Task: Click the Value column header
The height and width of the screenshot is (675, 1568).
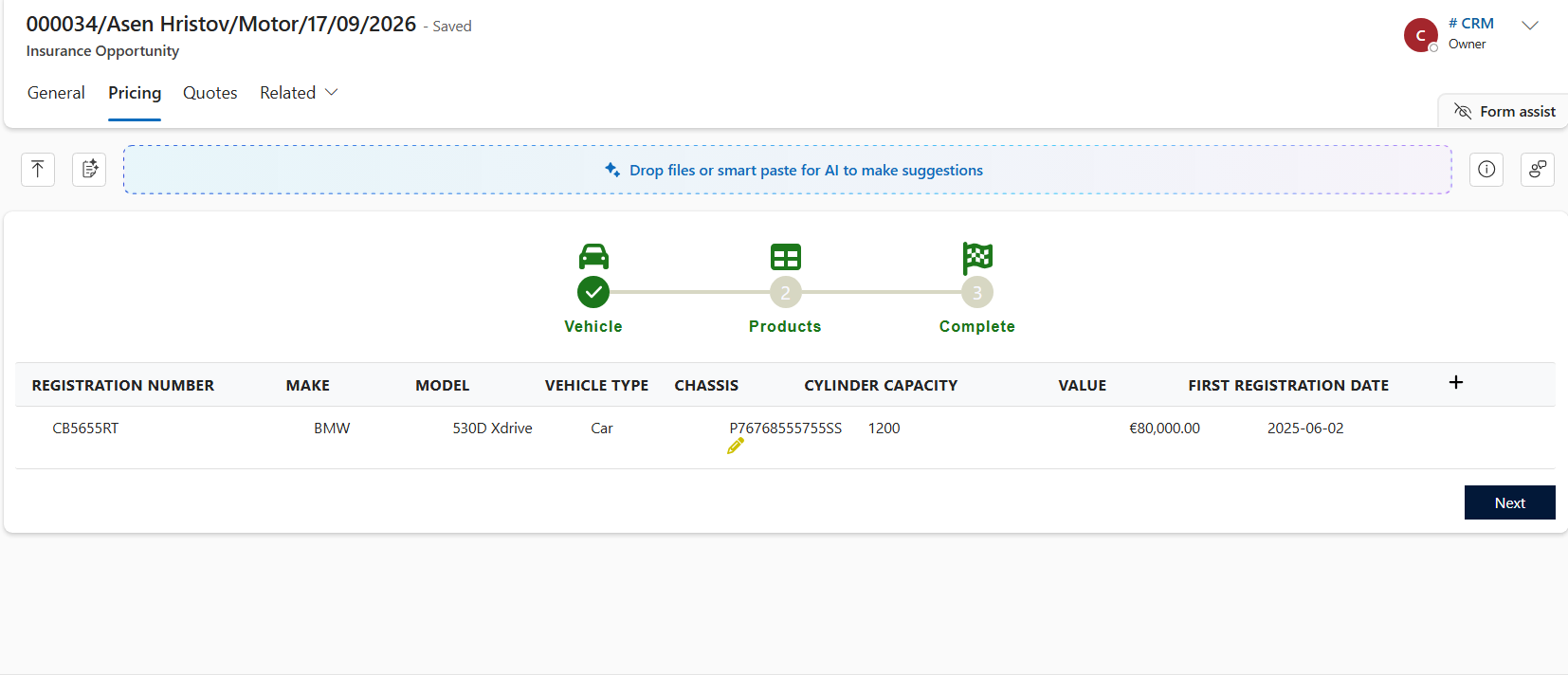Action: pyautogui.click(x=1083, y=386)
